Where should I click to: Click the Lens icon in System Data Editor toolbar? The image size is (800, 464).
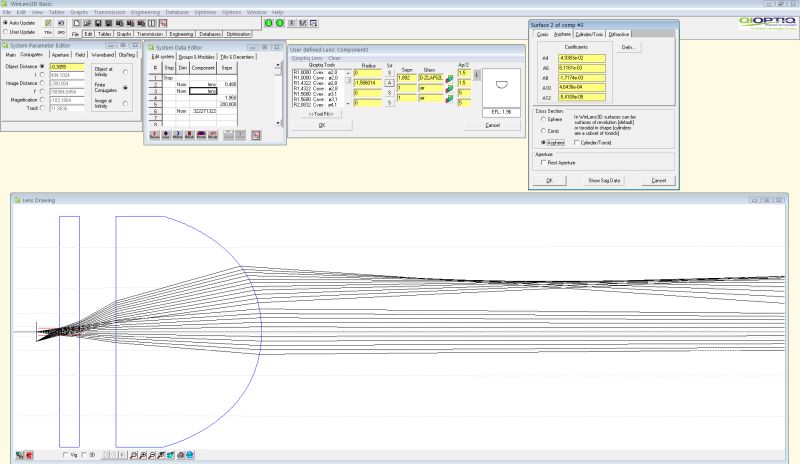[x=166, y=135]
